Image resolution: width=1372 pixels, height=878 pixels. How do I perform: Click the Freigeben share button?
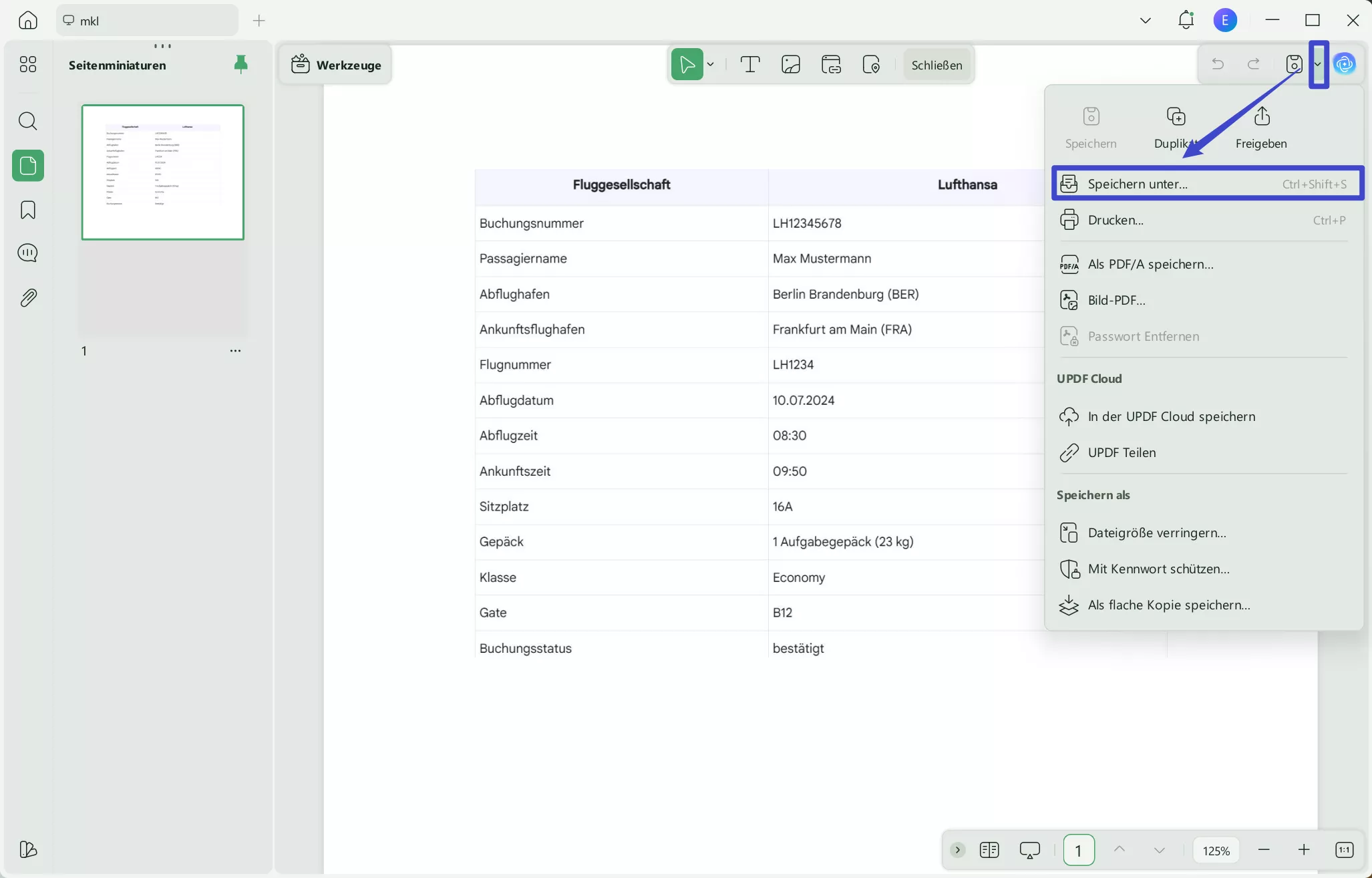point(1261,128)
